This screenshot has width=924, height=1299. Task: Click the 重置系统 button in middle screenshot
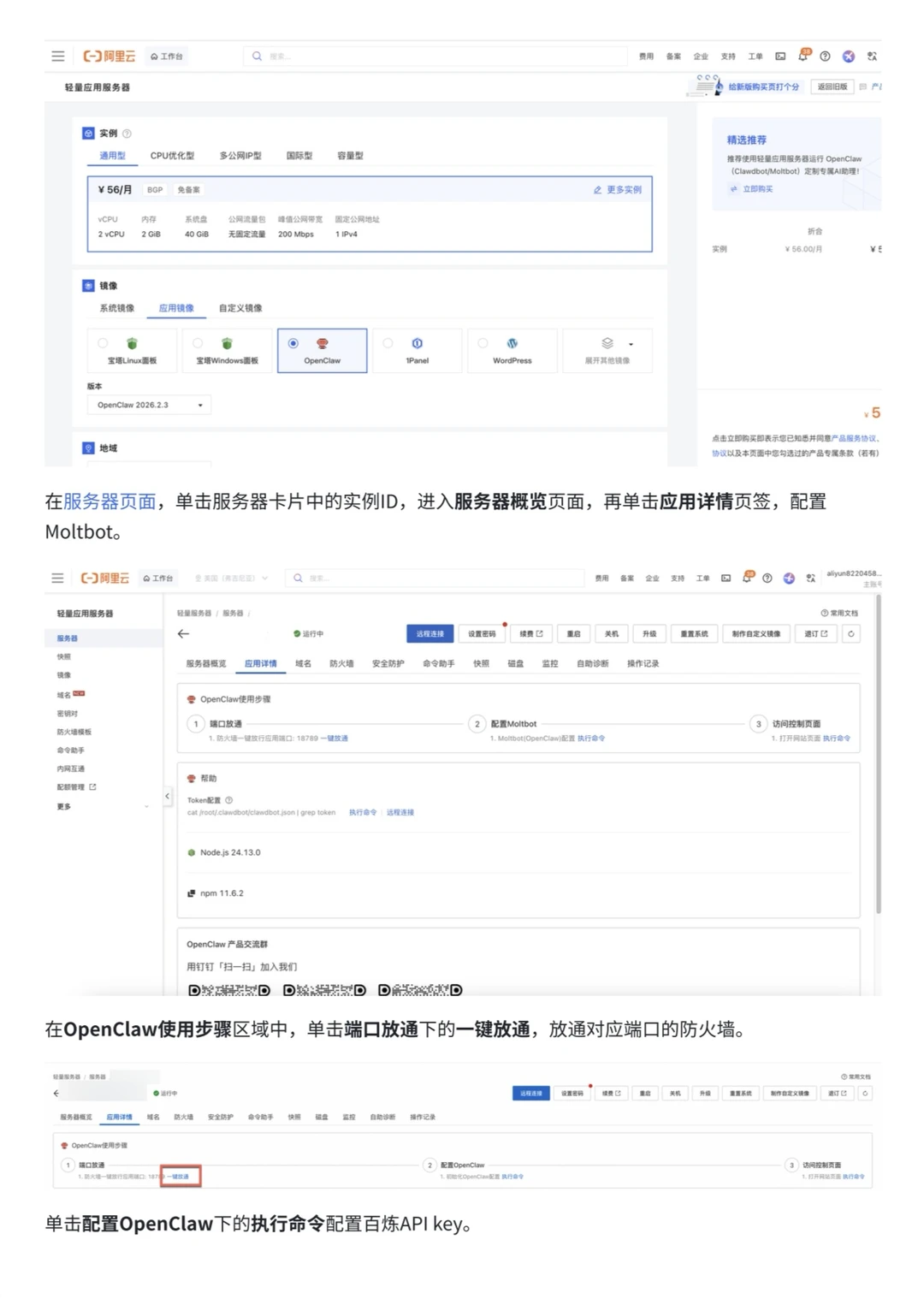click(x=695, y=634)
